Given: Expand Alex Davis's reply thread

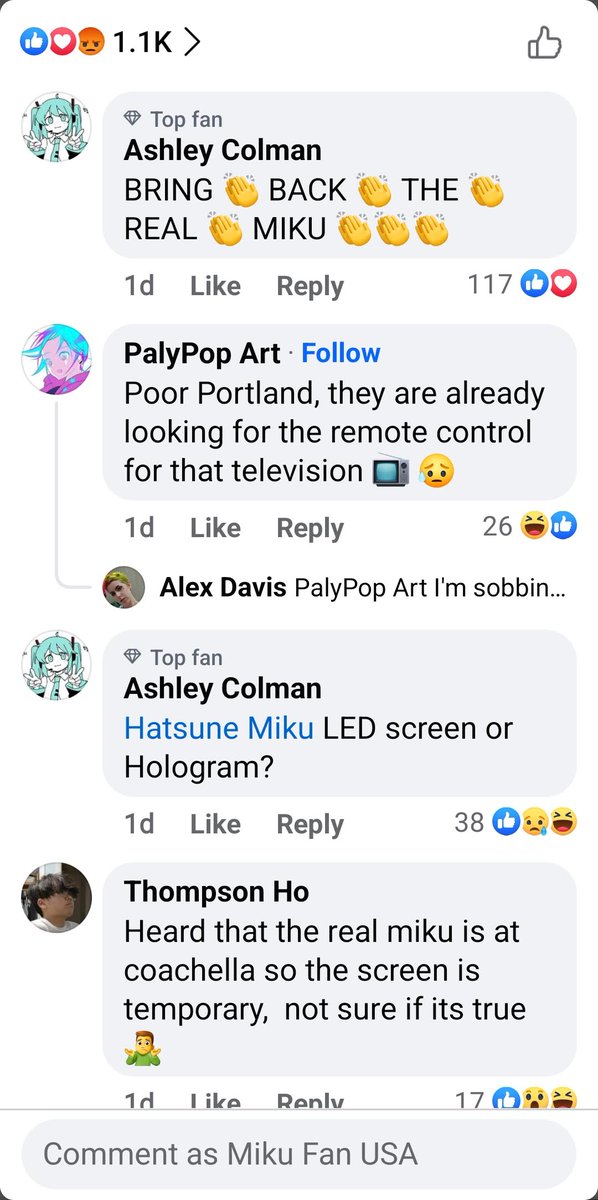Looking at the screenshot, I should [x=363, y=589].
